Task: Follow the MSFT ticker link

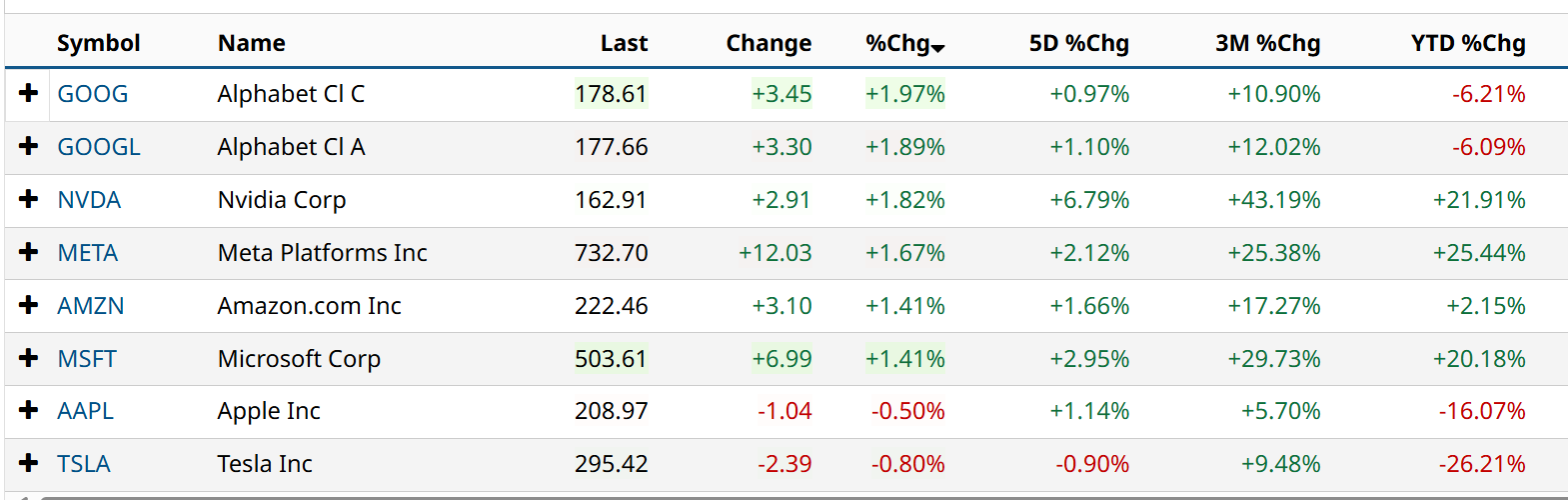Action: [87, 359]
